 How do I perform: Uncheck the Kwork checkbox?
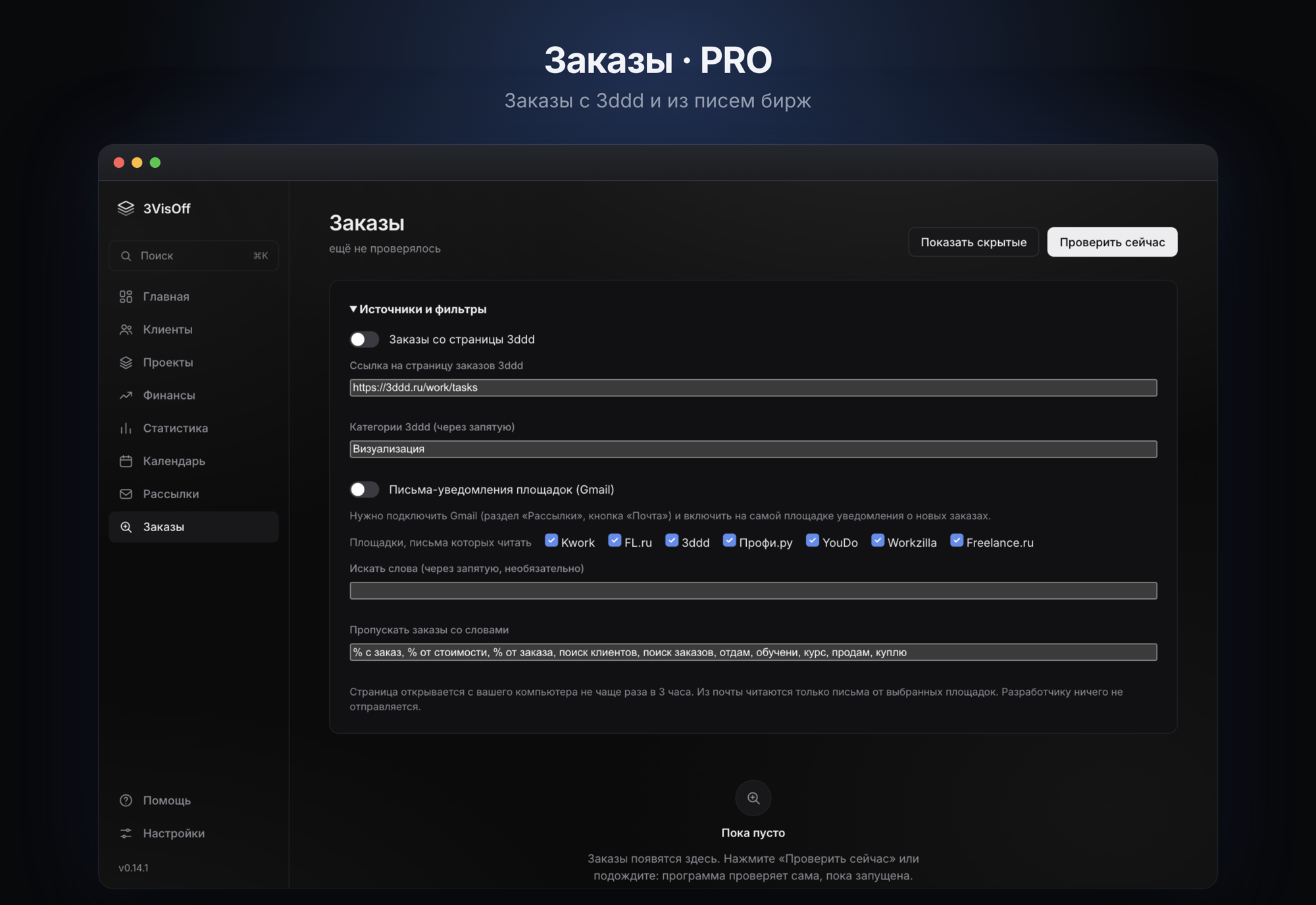point(551,540)
